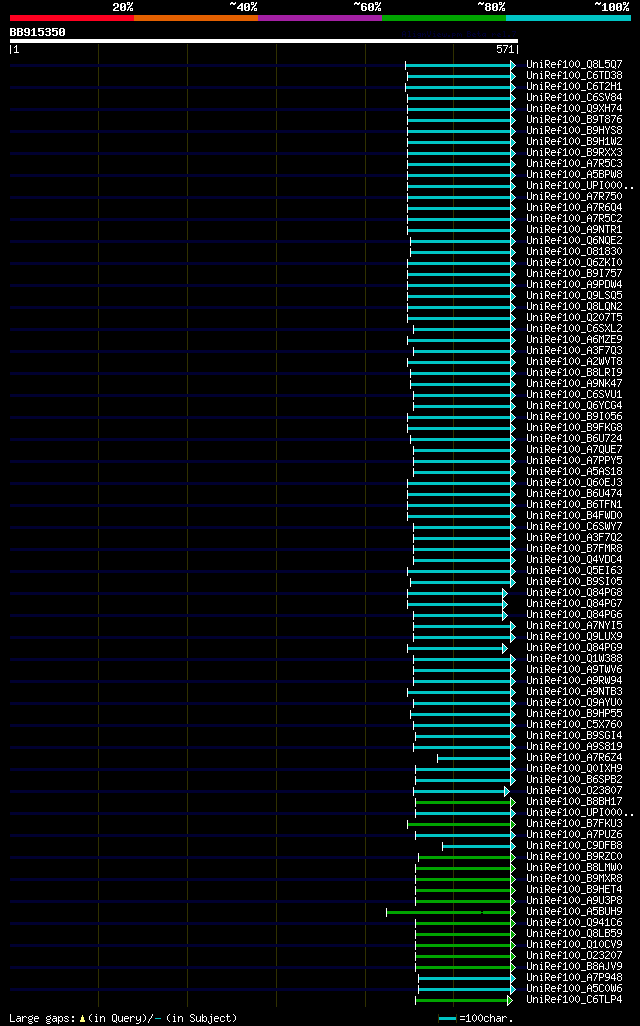
Task: Open the UniRef100_O81830 hit label
Action: (x=575, y=251)
